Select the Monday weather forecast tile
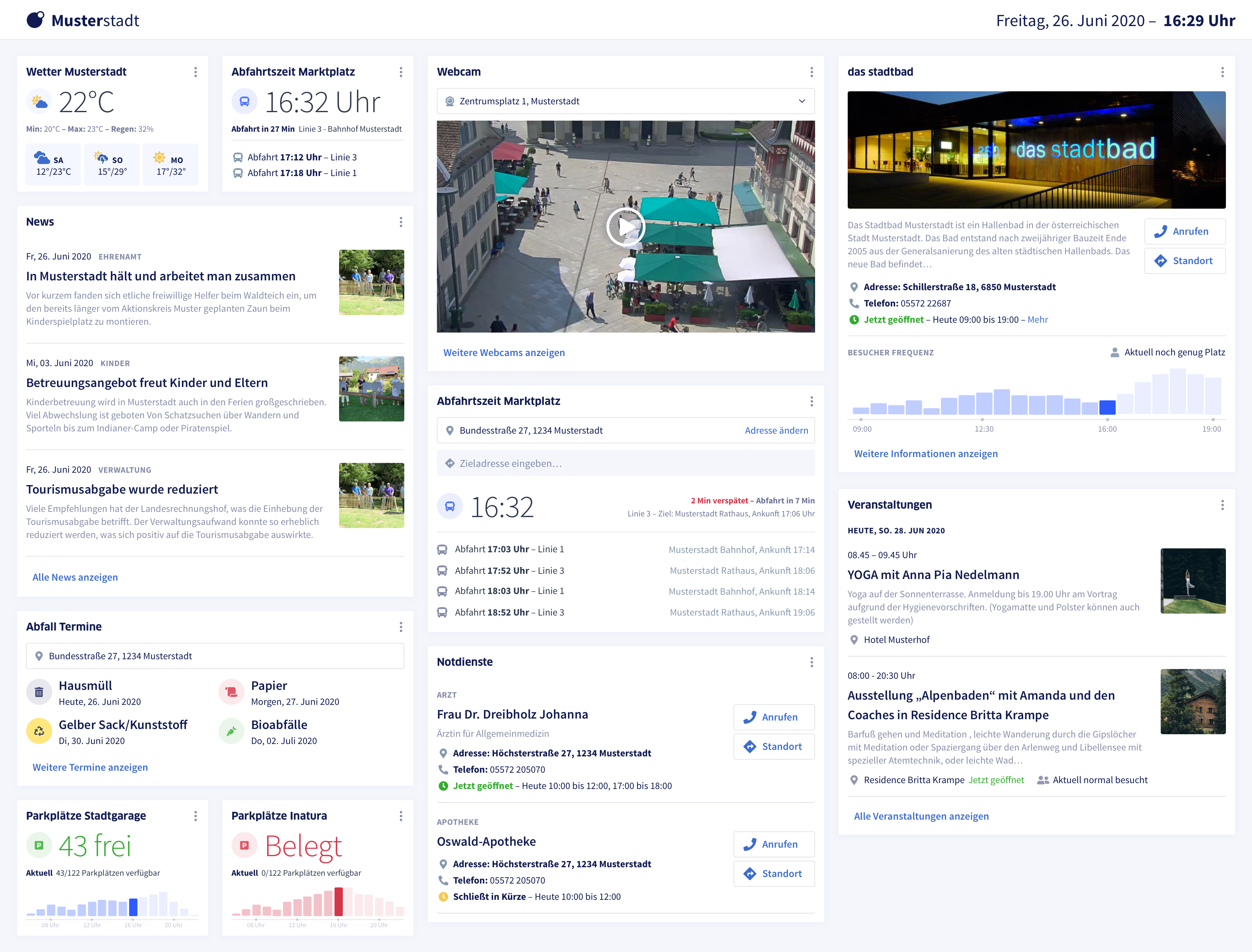The width and height of the screenshot is (1252, 952). coord(170,164)
